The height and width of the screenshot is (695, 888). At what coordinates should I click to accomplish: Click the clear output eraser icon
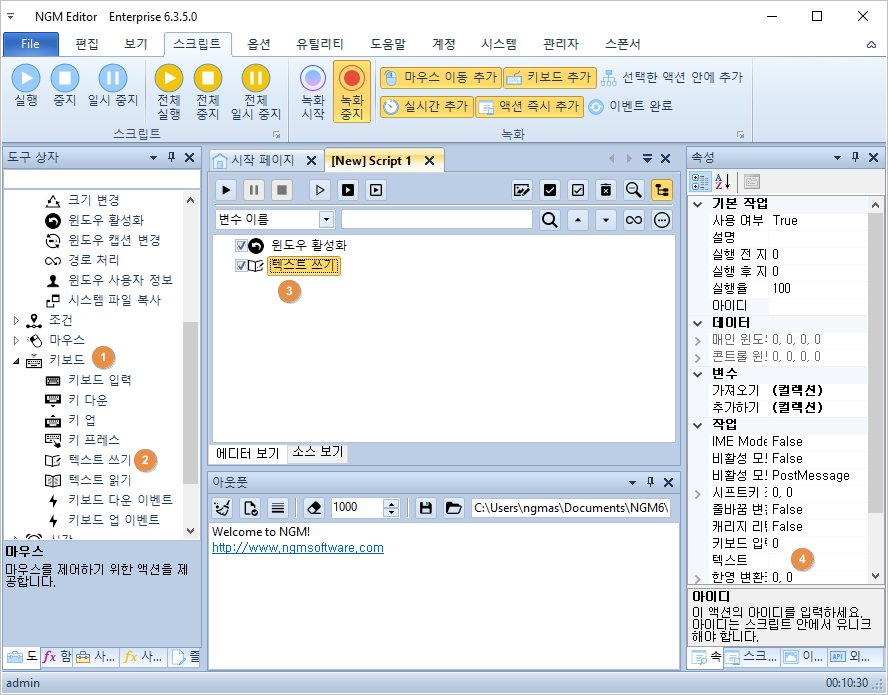pyautogui.click(x=314, y=508)
